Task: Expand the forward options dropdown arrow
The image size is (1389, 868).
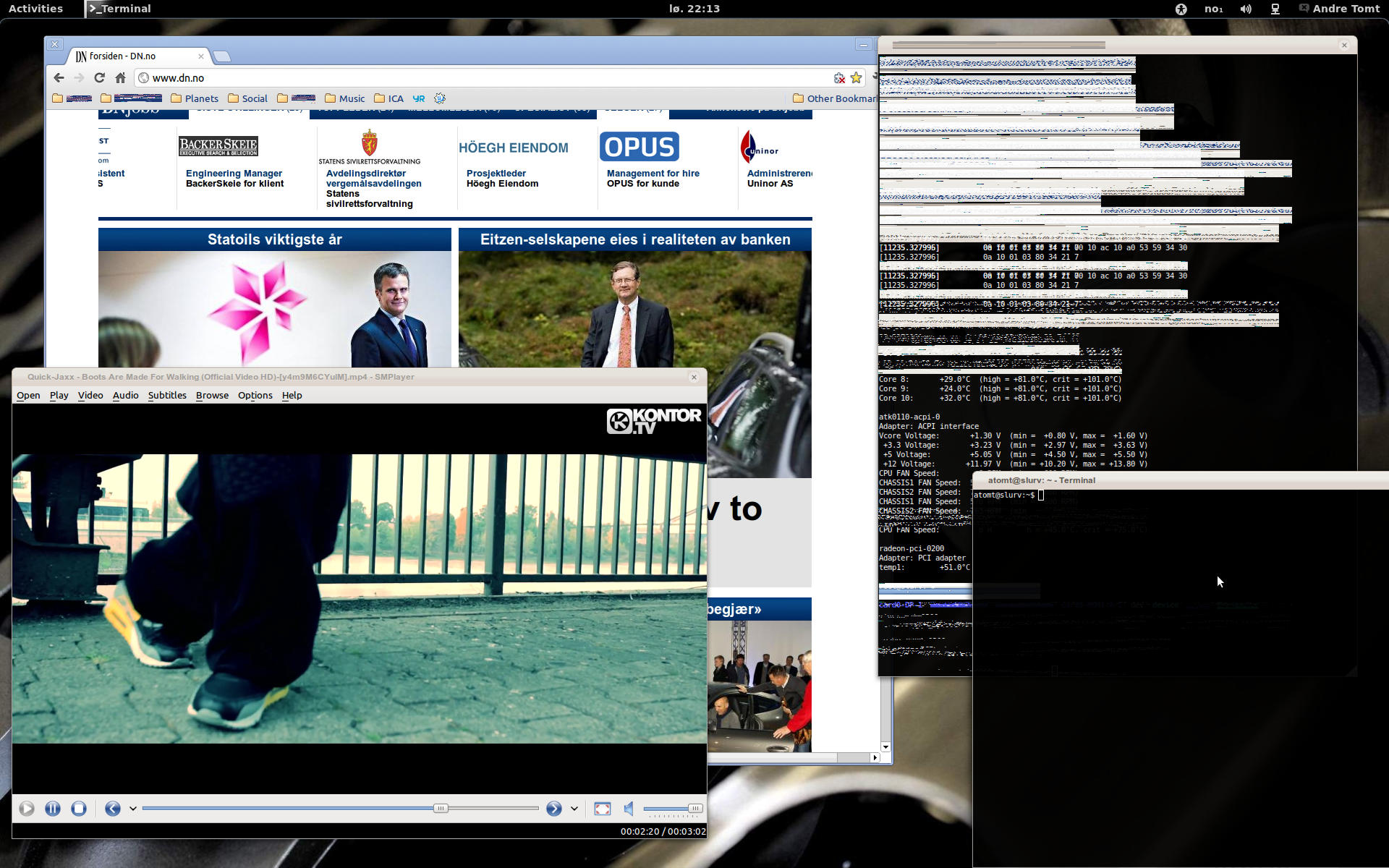Action: coord(574,809)
